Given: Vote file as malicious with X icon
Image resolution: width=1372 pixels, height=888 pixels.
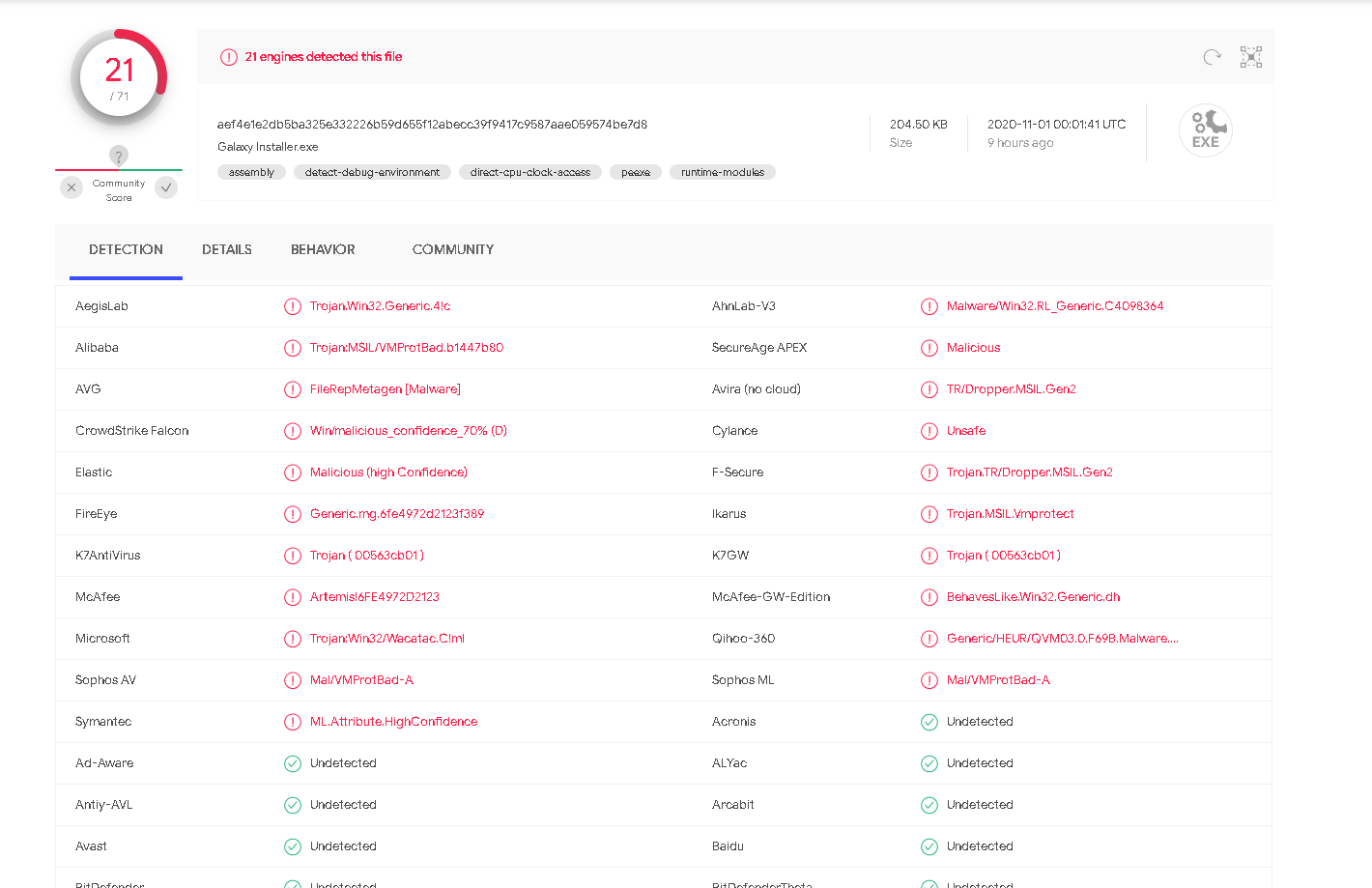Looking at the screenshot, I should click(71, 187).
